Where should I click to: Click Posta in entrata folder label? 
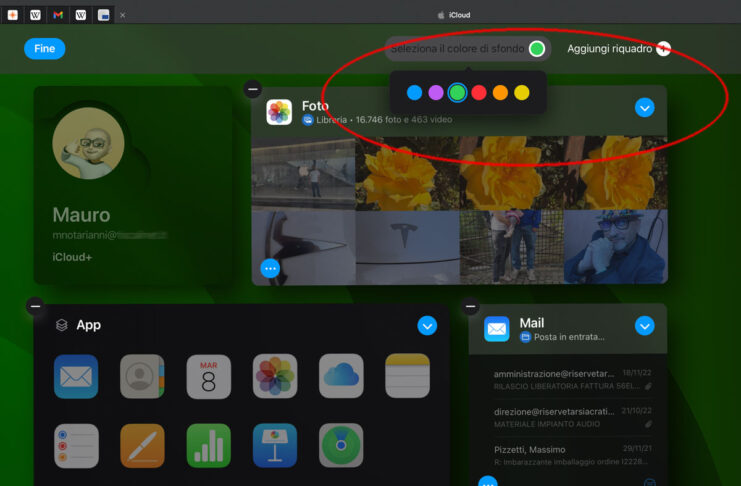(x=569, y=337)
